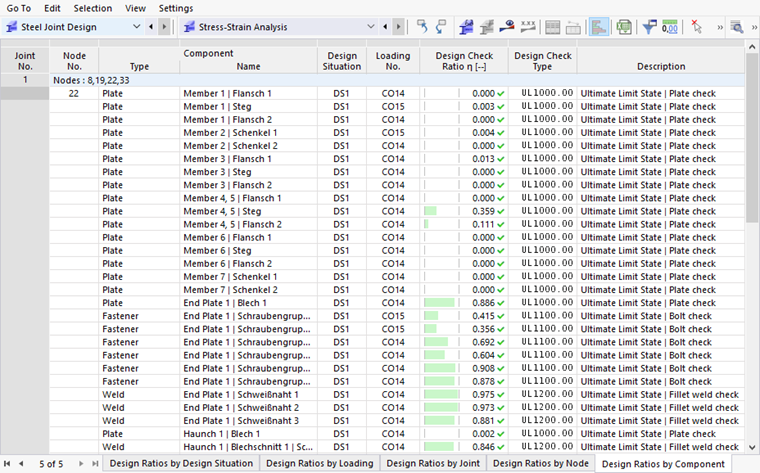
Task: Click the Node No. column header
Action: [74, 61]
